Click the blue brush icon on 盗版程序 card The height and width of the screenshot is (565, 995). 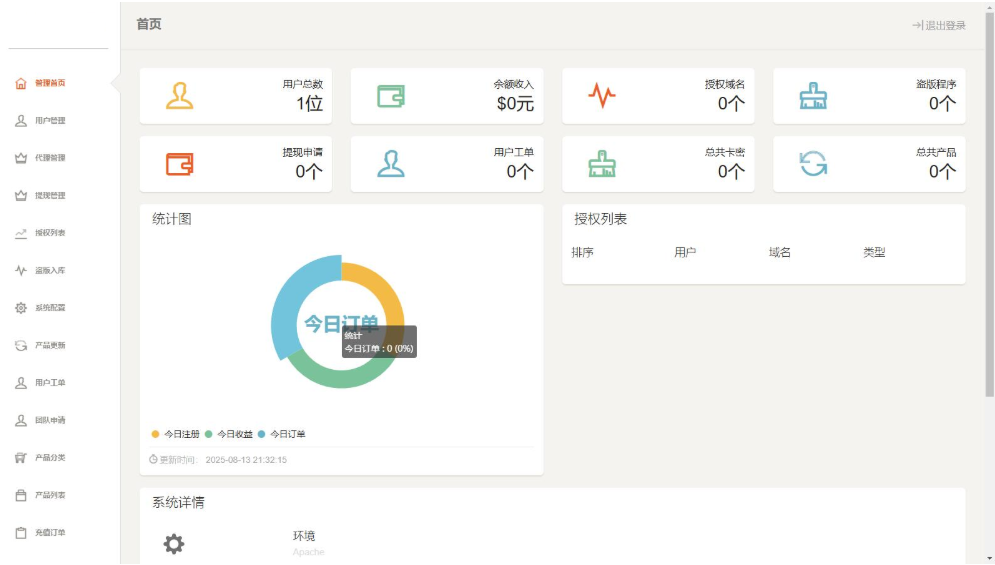[x=813, y=96]
